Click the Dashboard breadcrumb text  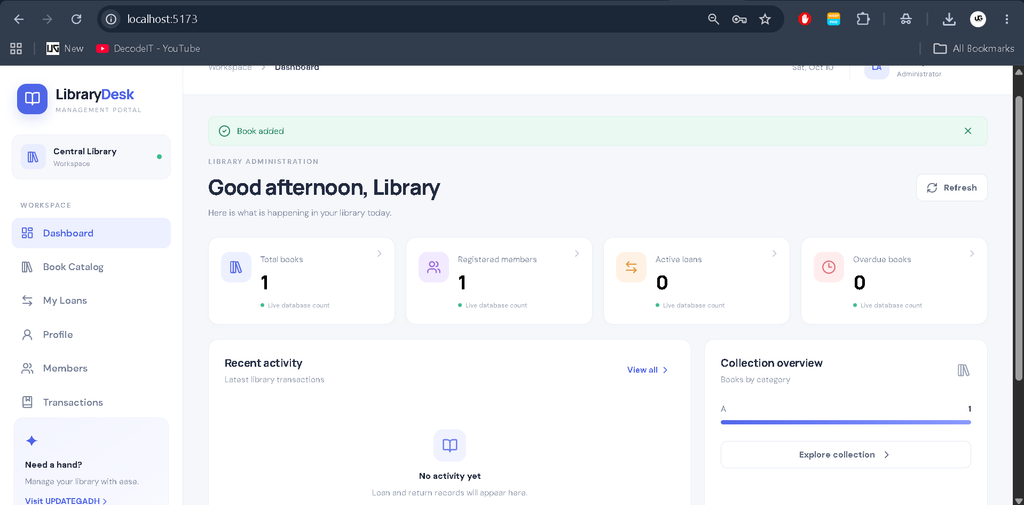coord(296,67)
